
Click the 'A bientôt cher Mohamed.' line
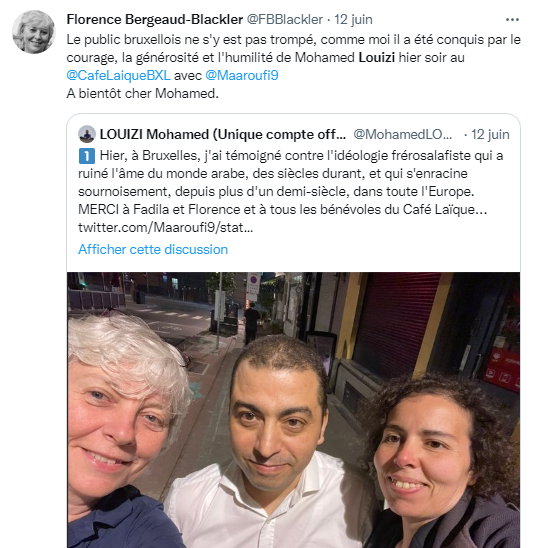click(143, 93)
